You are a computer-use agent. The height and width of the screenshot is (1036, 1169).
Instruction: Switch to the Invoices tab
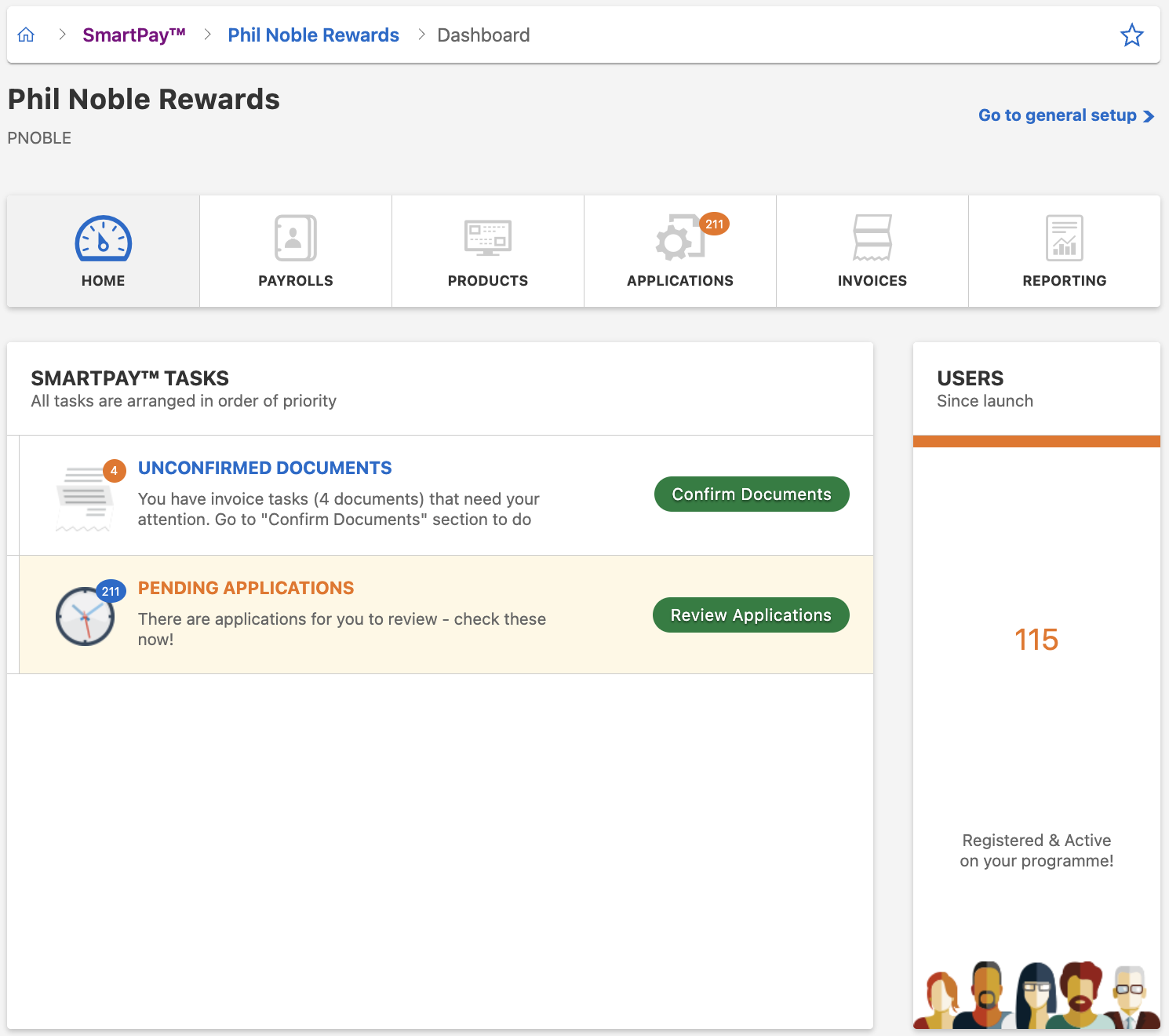pyautogui.click(x=872, y=280)
